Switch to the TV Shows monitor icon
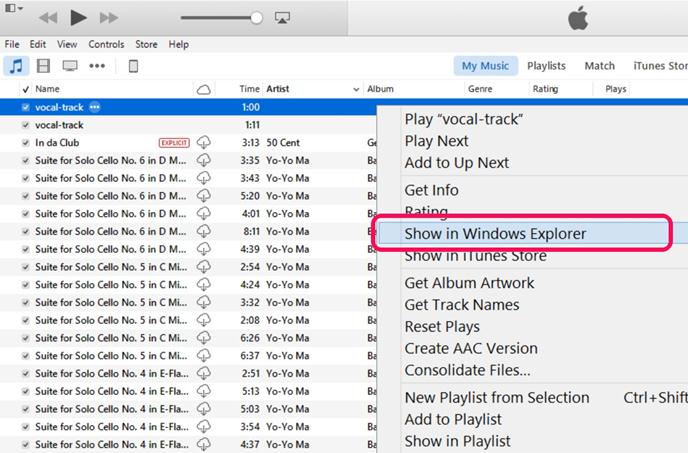 tap(70, 66)
